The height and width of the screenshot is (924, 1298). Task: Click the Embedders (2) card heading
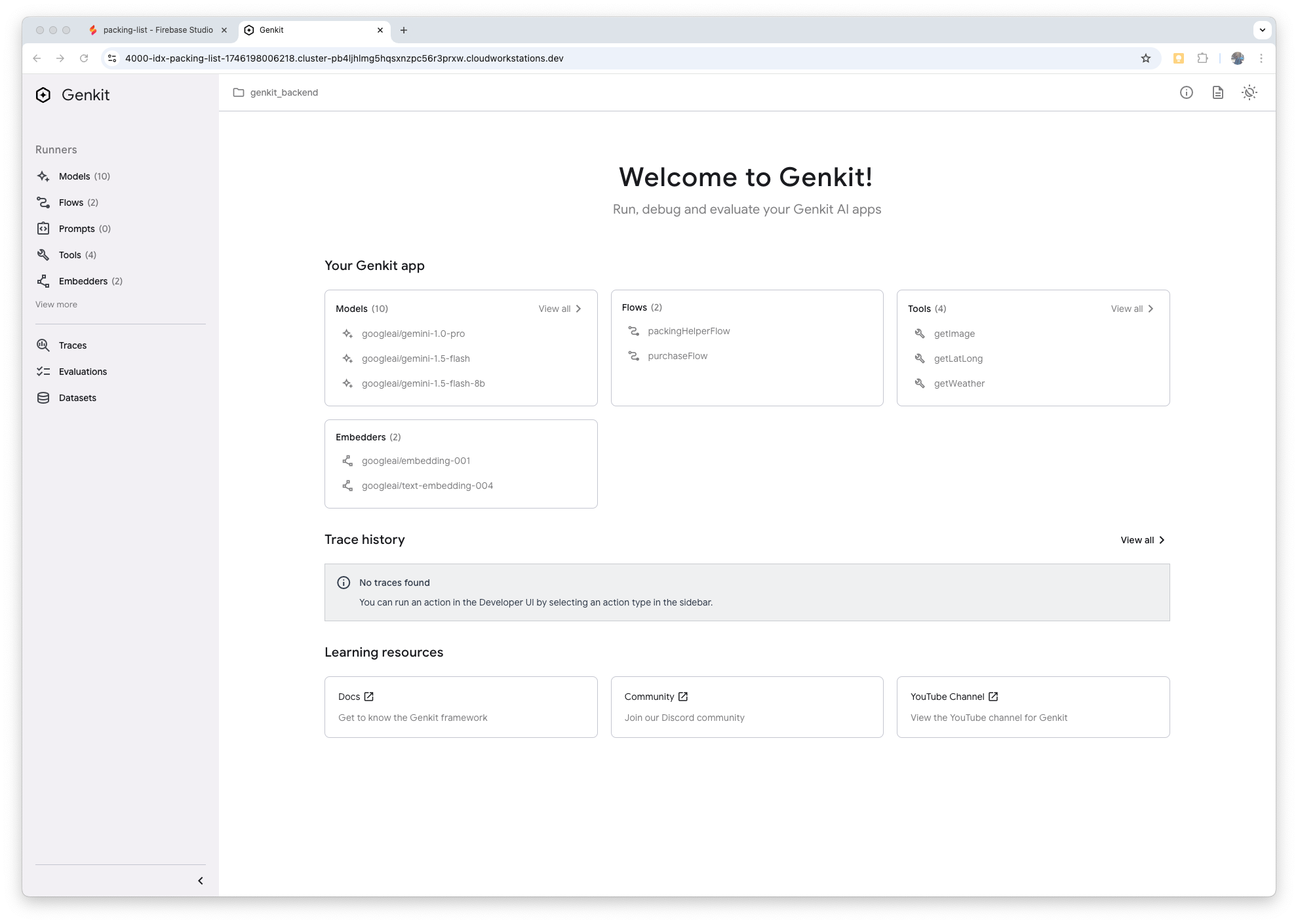(368, 437)
